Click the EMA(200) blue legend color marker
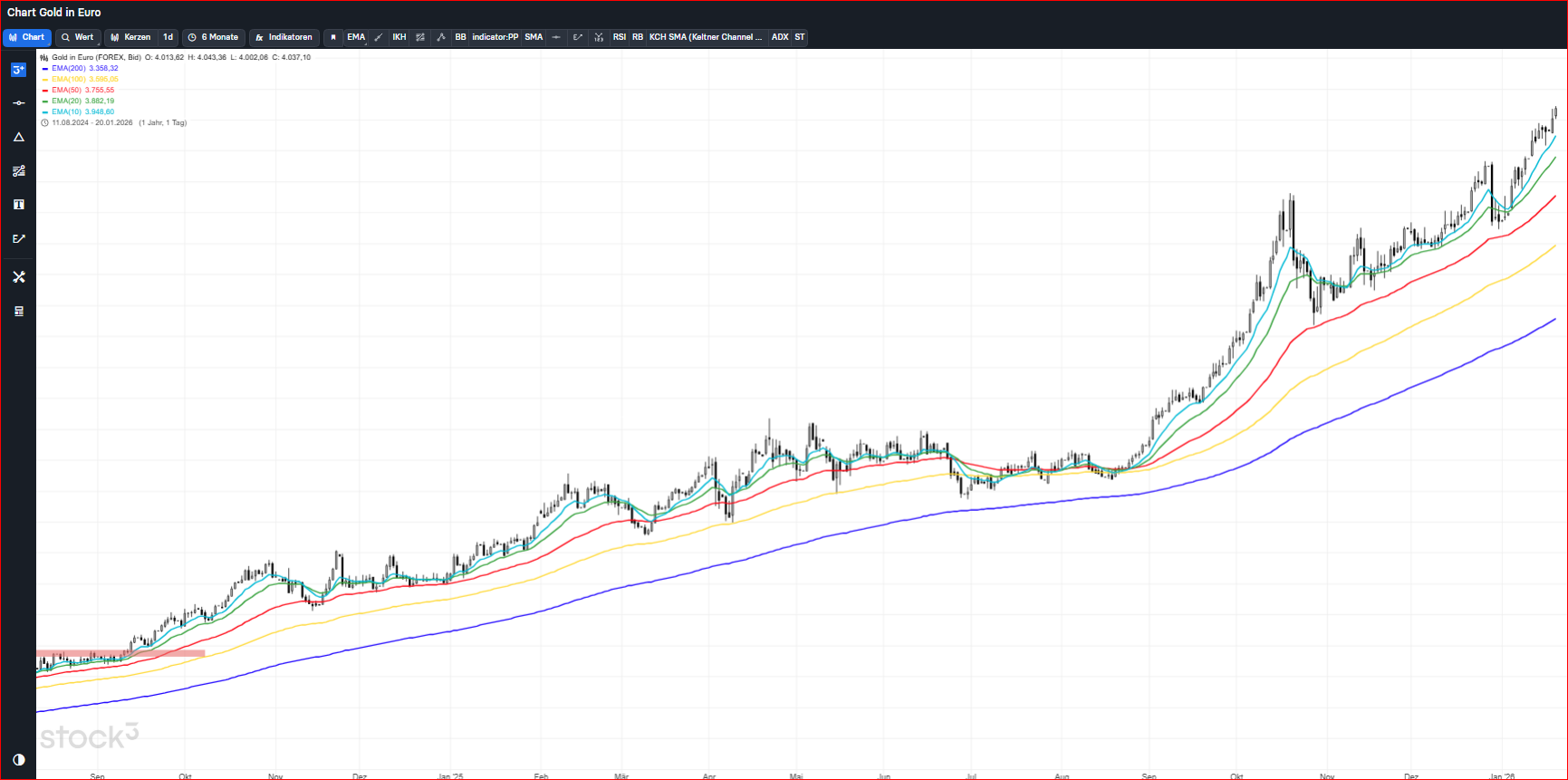This screenshot has height=780, width=1568. [45, 69]
